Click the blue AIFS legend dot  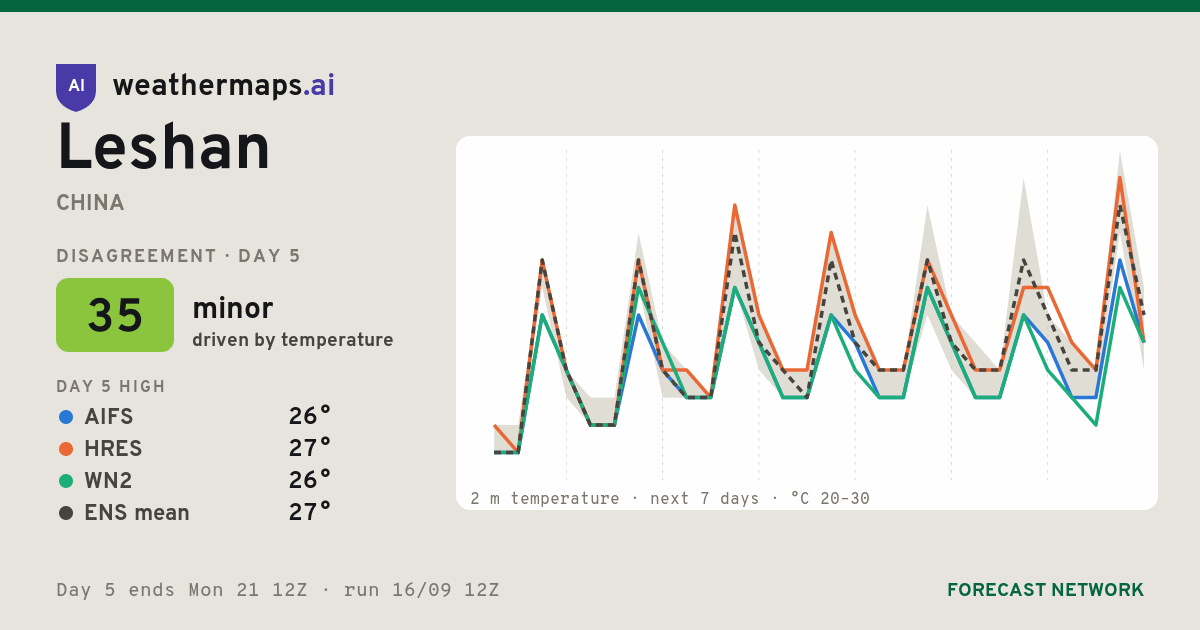[x=66, y=417]
